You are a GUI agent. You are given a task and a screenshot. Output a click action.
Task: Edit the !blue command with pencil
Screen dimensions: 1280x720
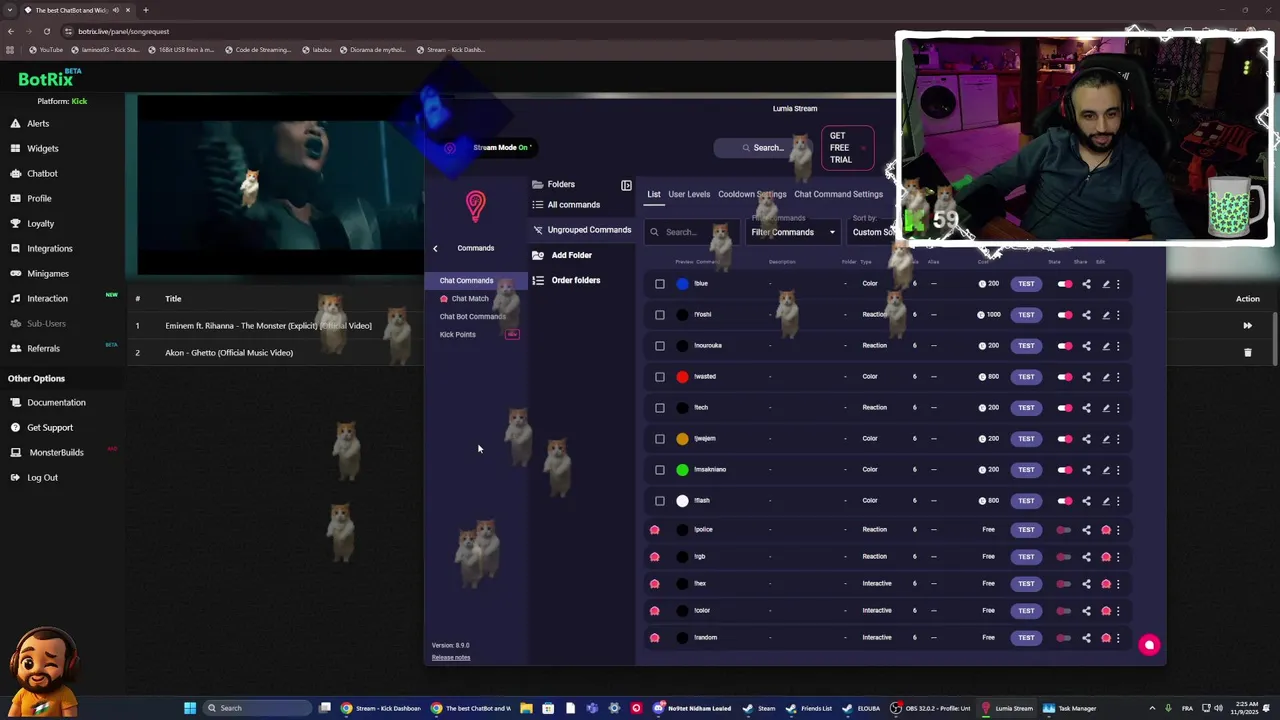point(1106,284)
